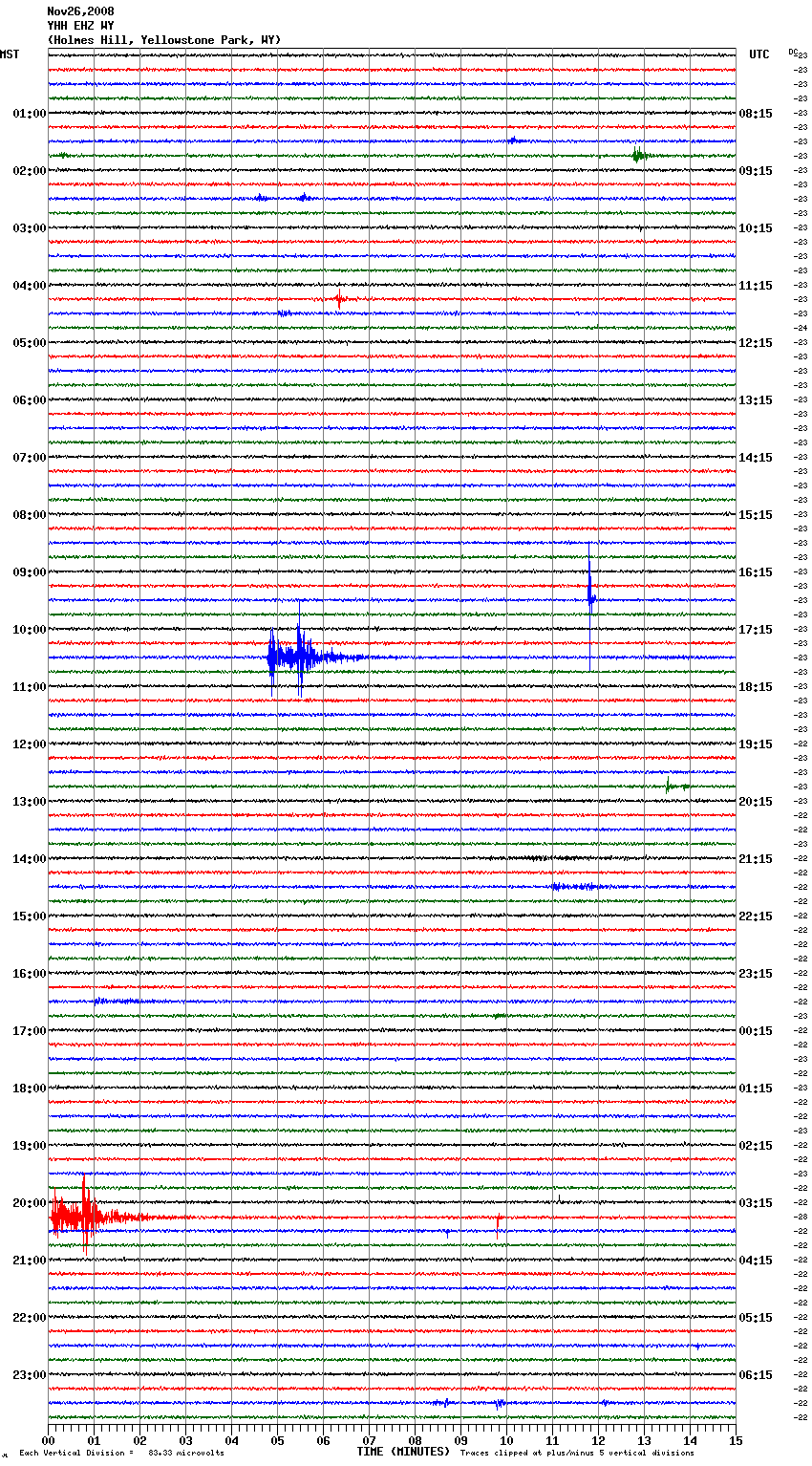This screenshot has height=1466, width=812.
Task: Click minute tick label '00' on bottom axis
Action: (x=48, y=1440)
